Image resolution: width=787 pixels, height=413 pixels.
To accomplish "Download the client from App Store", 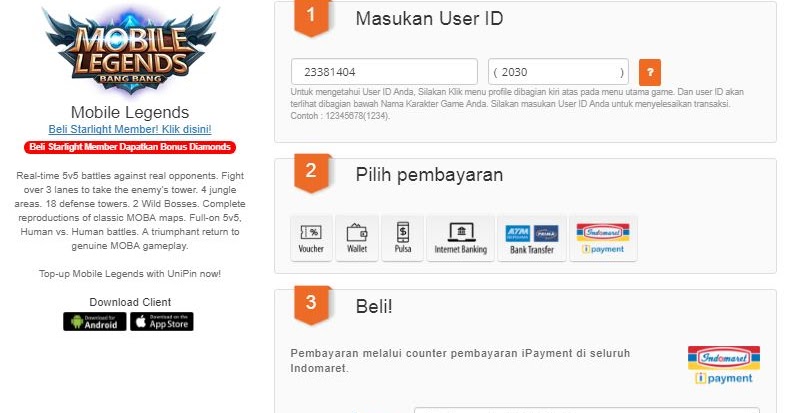I will (x=162, y=322).
